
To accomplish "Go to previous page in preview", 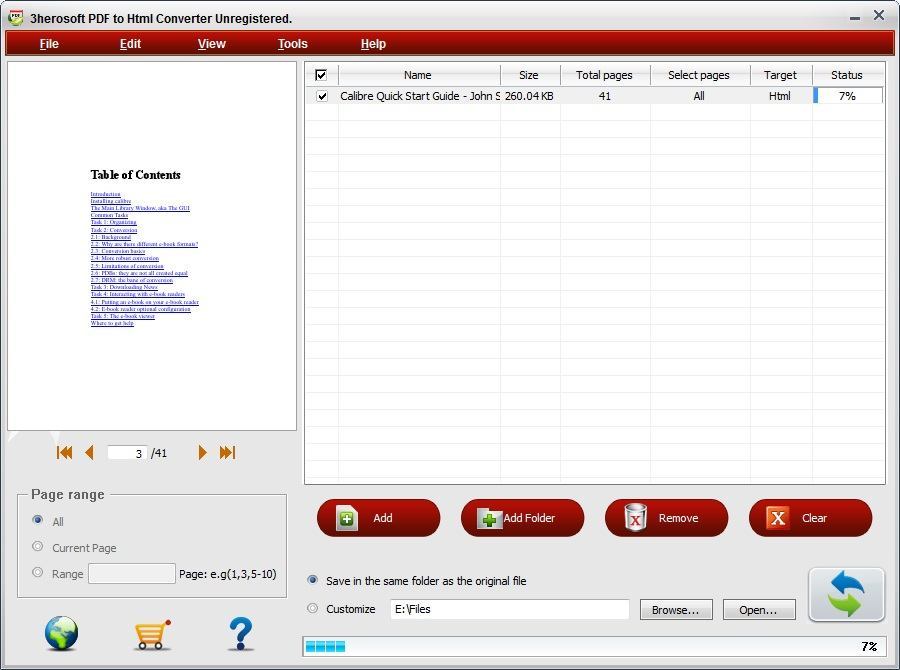I will (89, 452).
